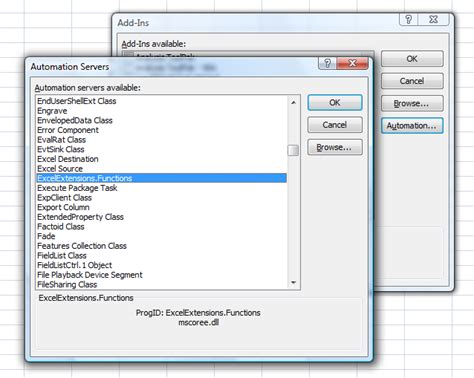The image size is (474, 378).
Task: Select Fade in server list
Action: coord(161,236)
